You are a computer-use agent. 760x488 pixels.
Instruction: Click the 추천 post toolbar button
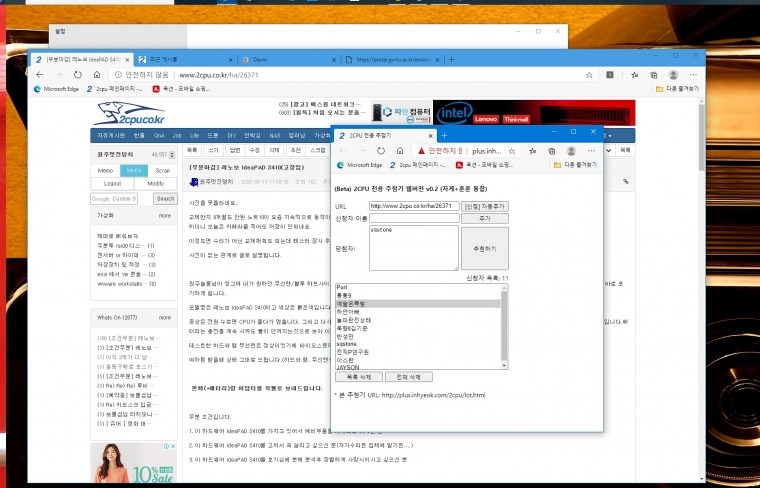(296, 151)
